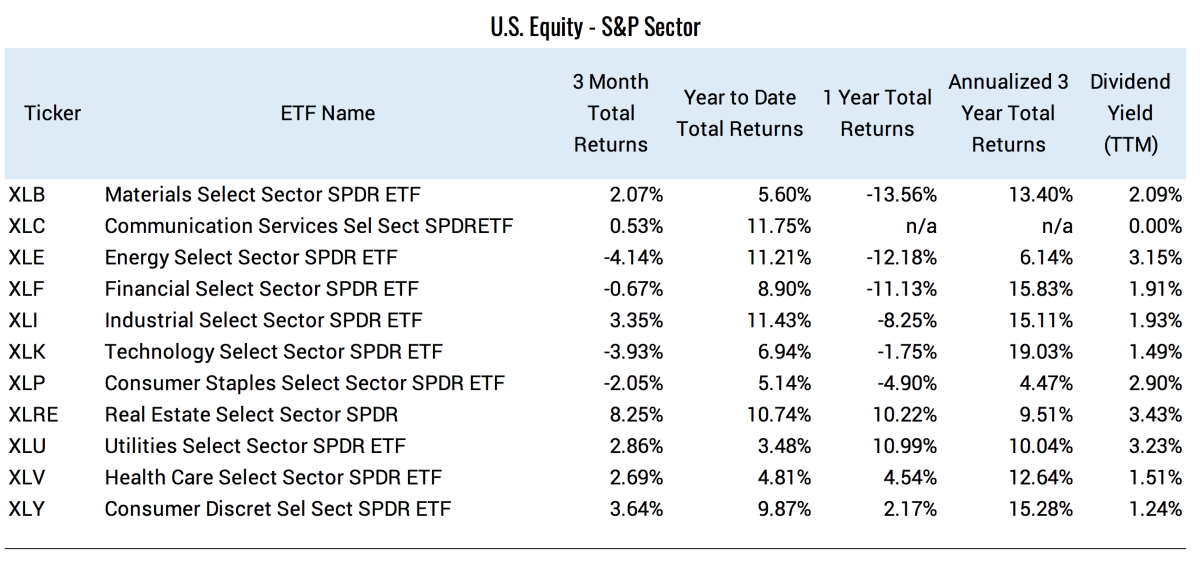Screen dimensions: 1200x575
Task: Click Technology annualized 3 year return 19.03%
Action: (x=1041, y=352)
